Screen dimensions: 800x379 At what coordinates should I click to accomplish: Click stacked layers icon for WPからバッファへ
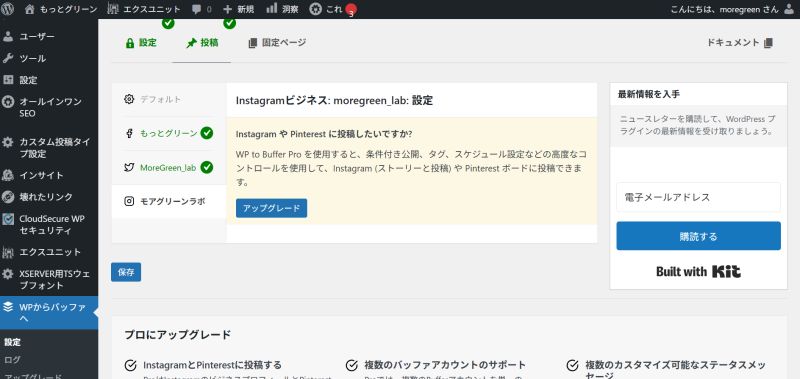point(8,307)
